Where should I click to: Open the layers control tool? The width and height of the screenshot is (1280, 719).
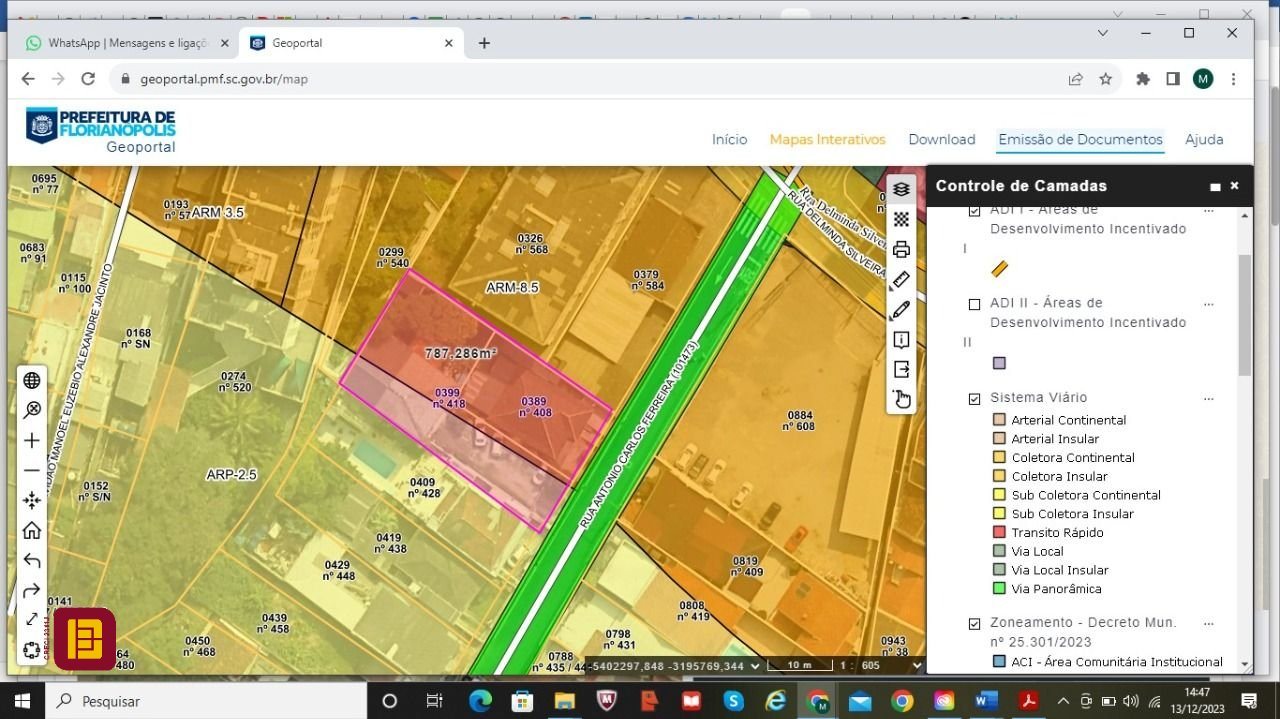click(901, 189)
